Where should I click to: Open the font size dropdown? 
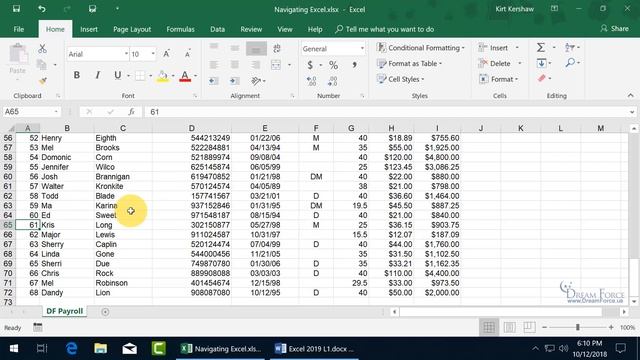(x=153, y=54)
